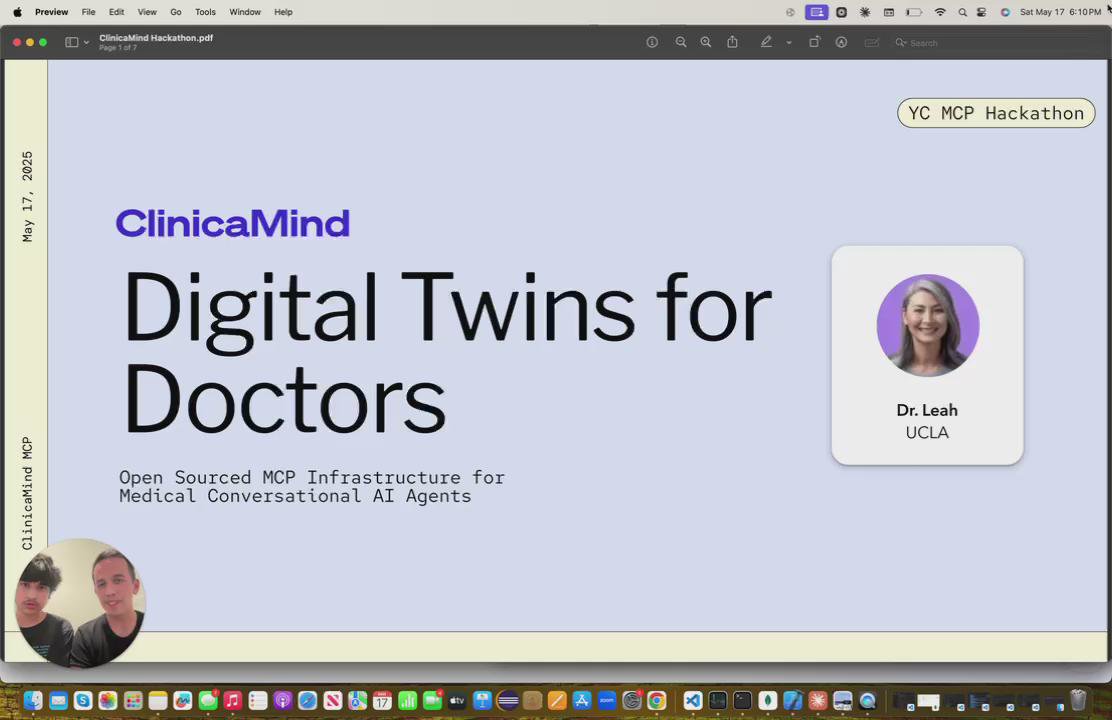This screenshot has height=720, width=1112.
Task: Click the ClinicaMind Hackathon.pdf window title
Action: pyautogui.click(x=156, y=38)
